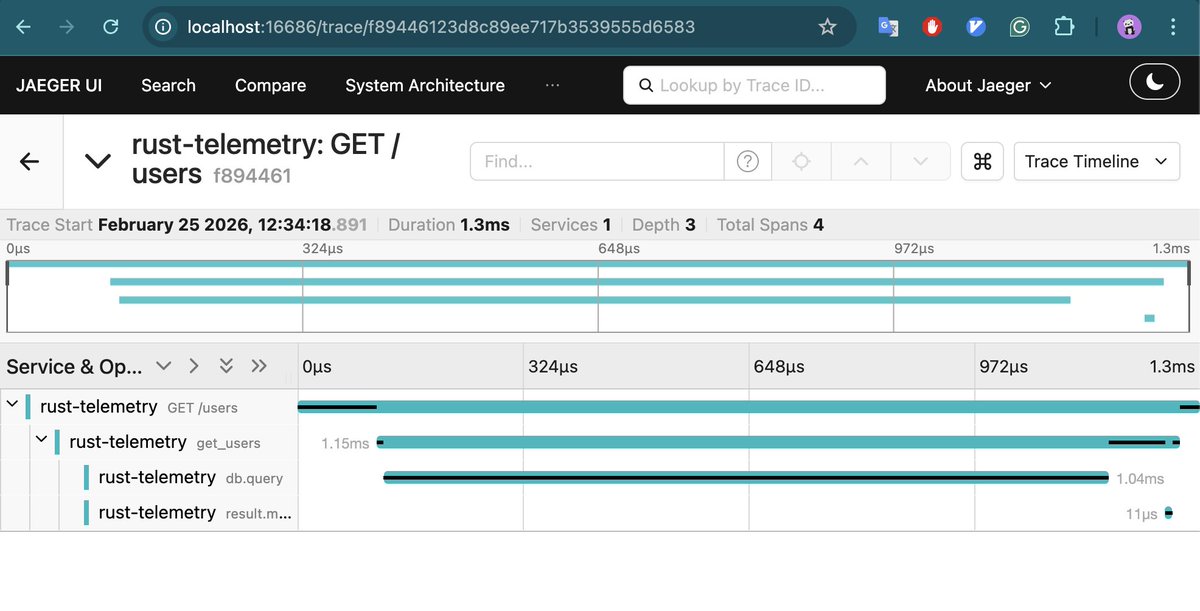Click Lookup by Trace ID field
Viewport: 1200px width, 611px height.
754,85
